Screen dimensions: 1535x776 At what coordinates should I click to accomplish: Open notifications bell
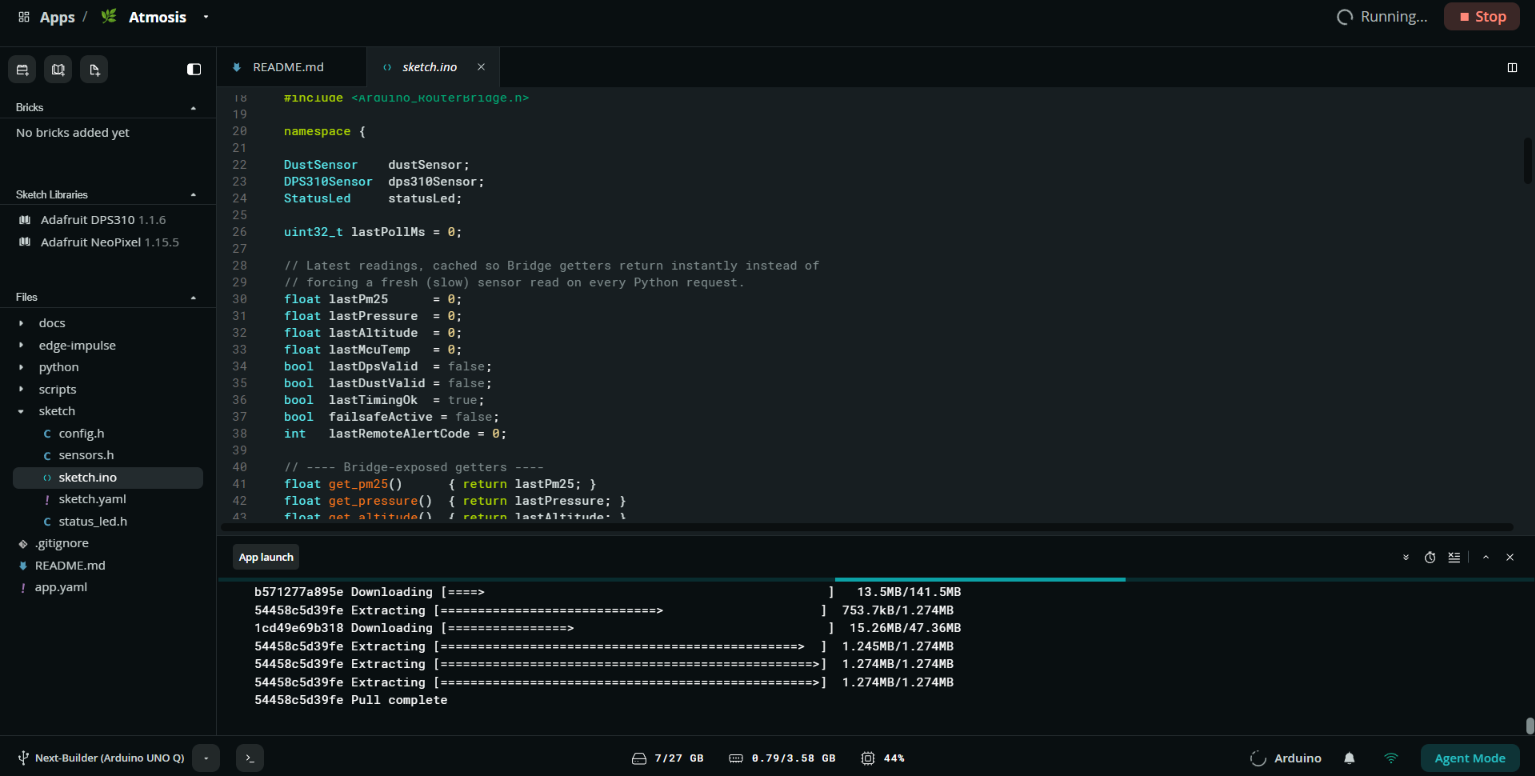pos(1349,758)
